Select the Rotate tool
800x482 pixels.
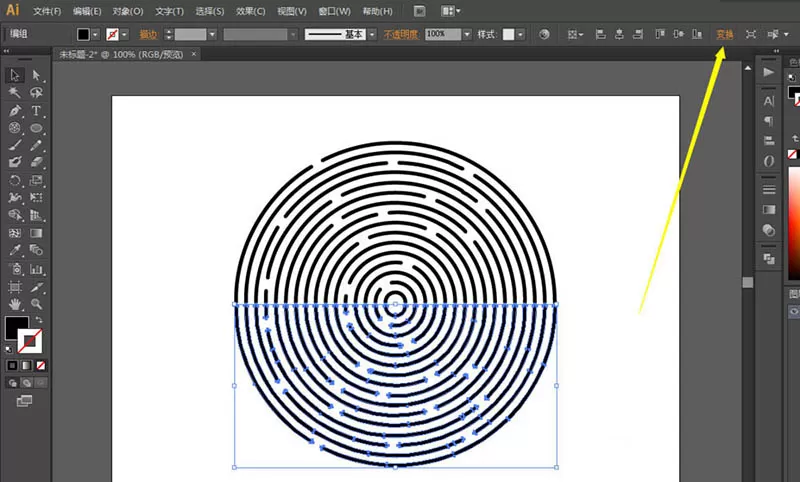[15, 181]
